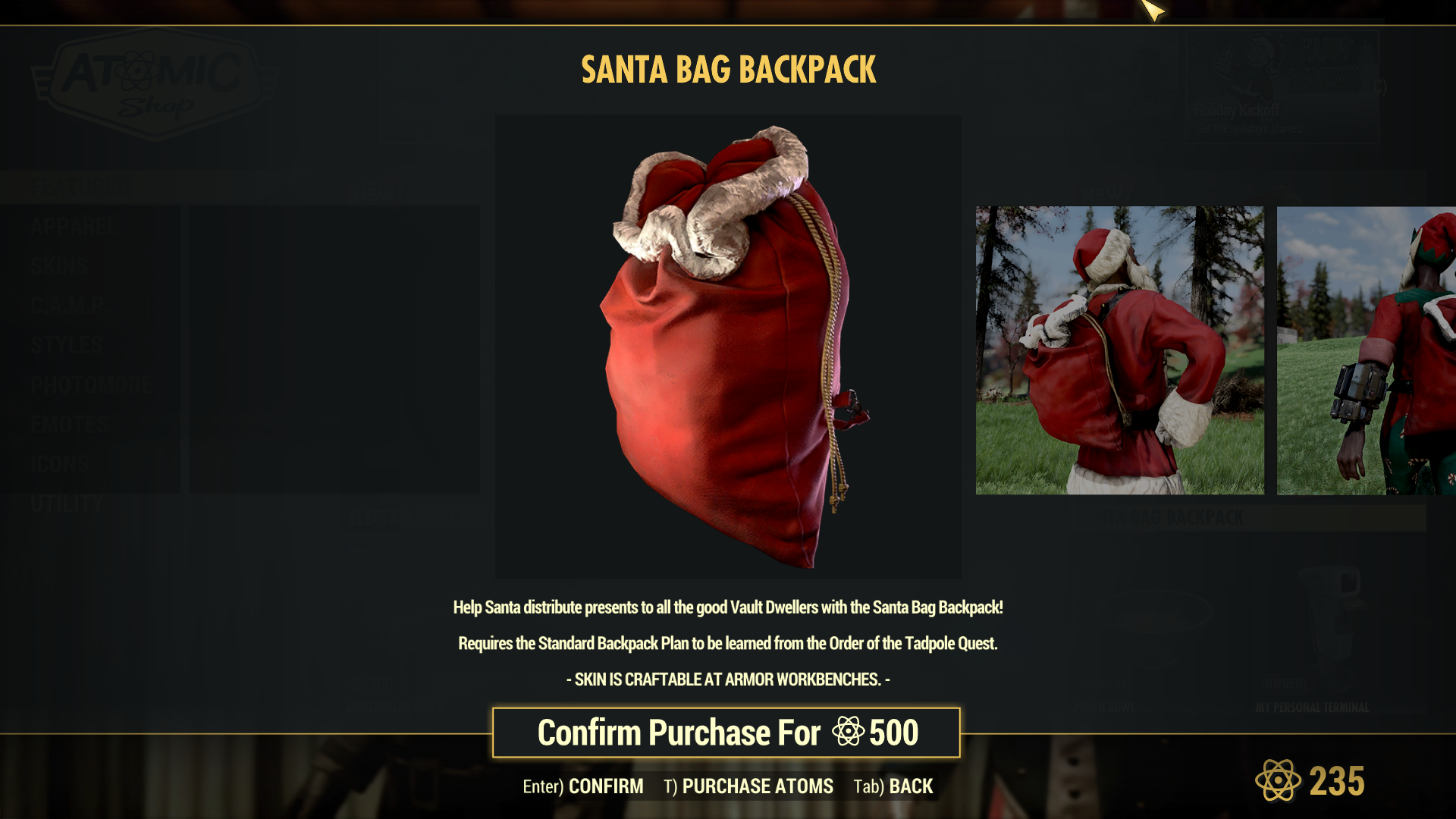1456x819 pixels.
Task: Click the Atomic Shop logo
Action: coord(155,83)
